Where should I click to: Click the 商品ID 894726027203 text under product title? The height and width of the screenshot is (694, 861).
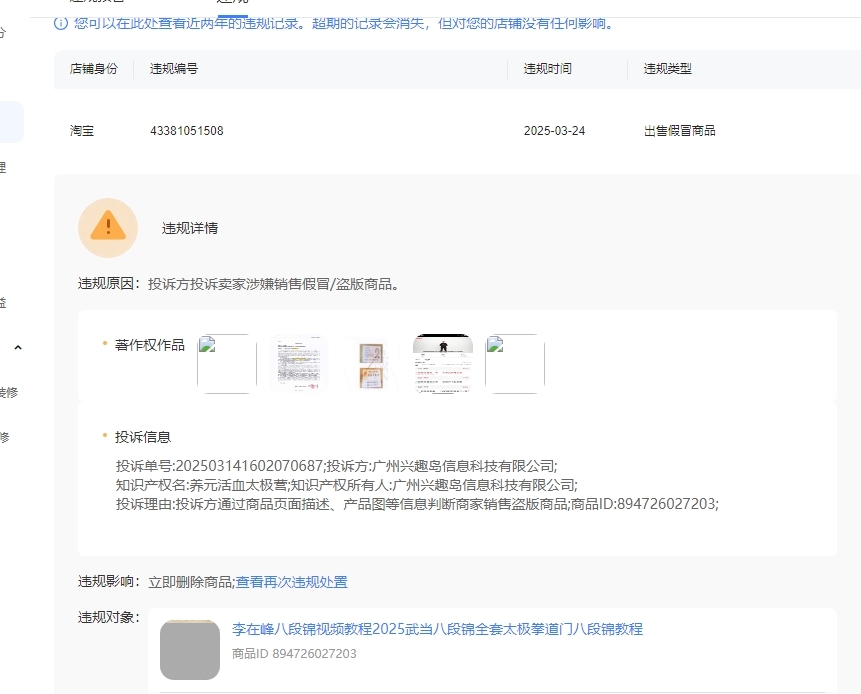(x=294, y=653)
